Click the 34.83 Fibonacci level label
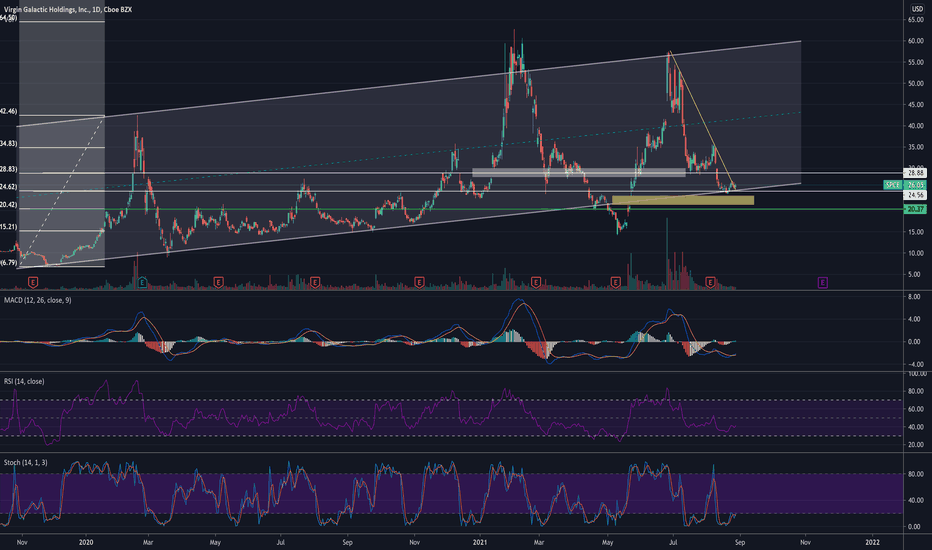 9,144
